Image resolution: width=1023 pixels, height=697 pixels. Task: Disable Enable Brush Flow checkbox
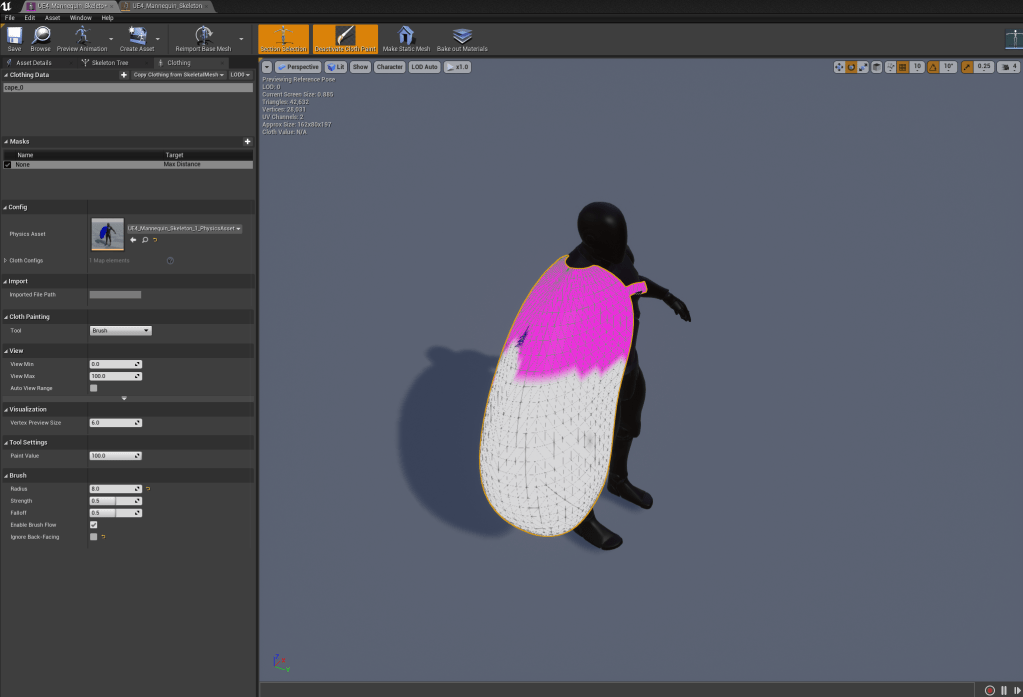pyautogui.click(x=94, y=524)
